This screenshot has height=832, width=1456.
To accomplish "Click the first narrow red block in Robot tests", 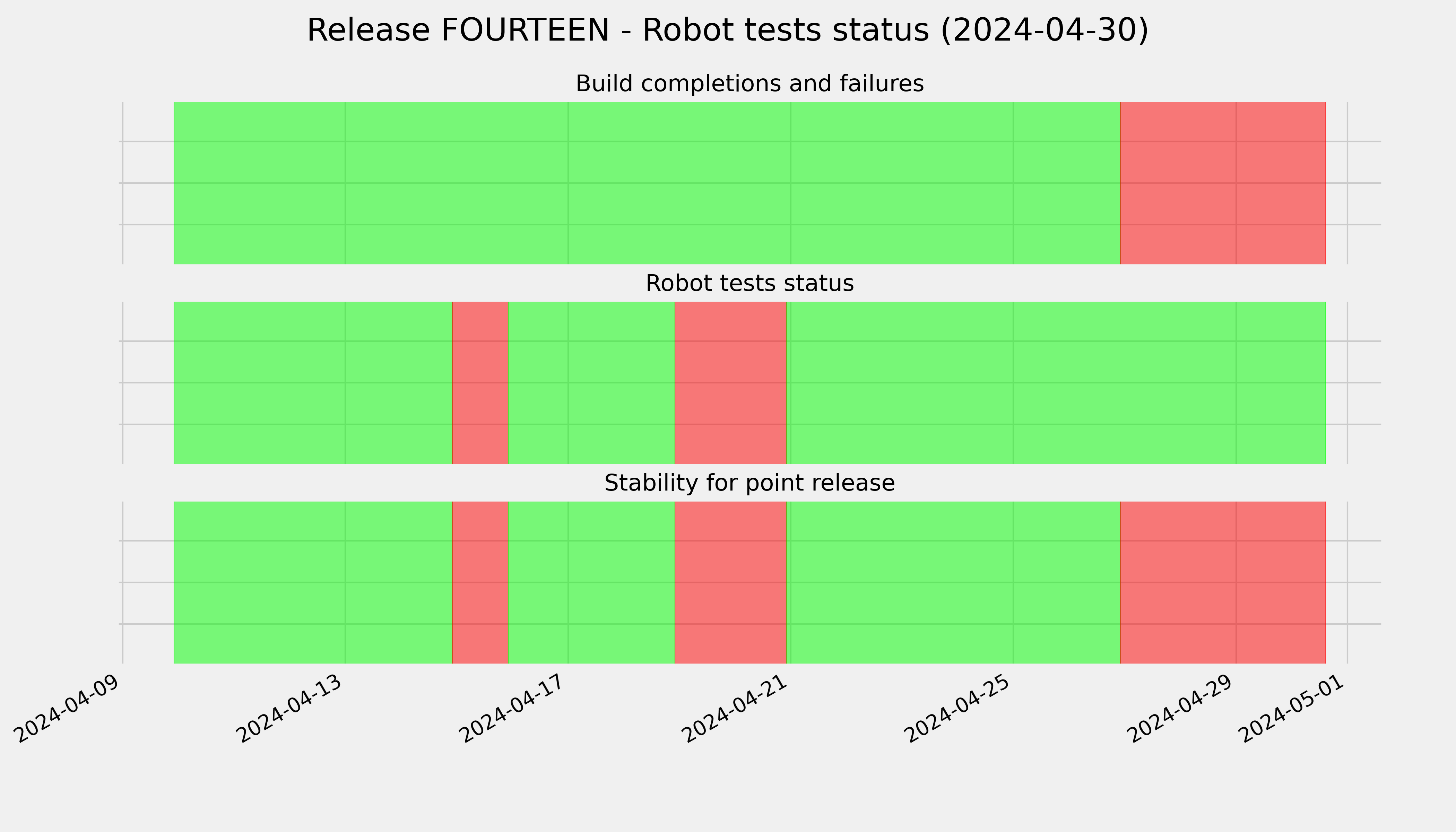I will [480, 383].
